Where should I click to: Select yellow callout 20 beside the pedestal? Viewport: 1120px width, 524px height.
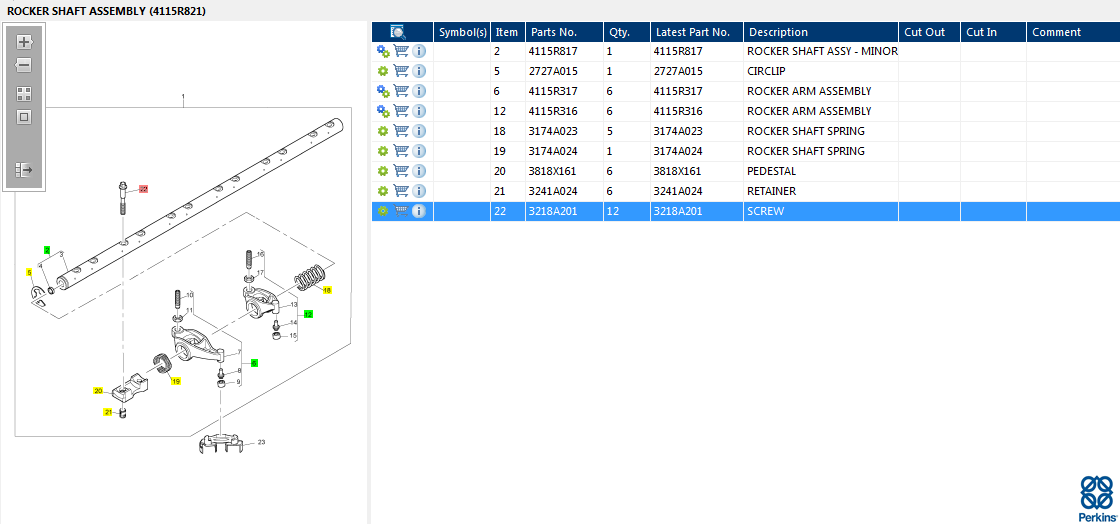pos(99,391)
